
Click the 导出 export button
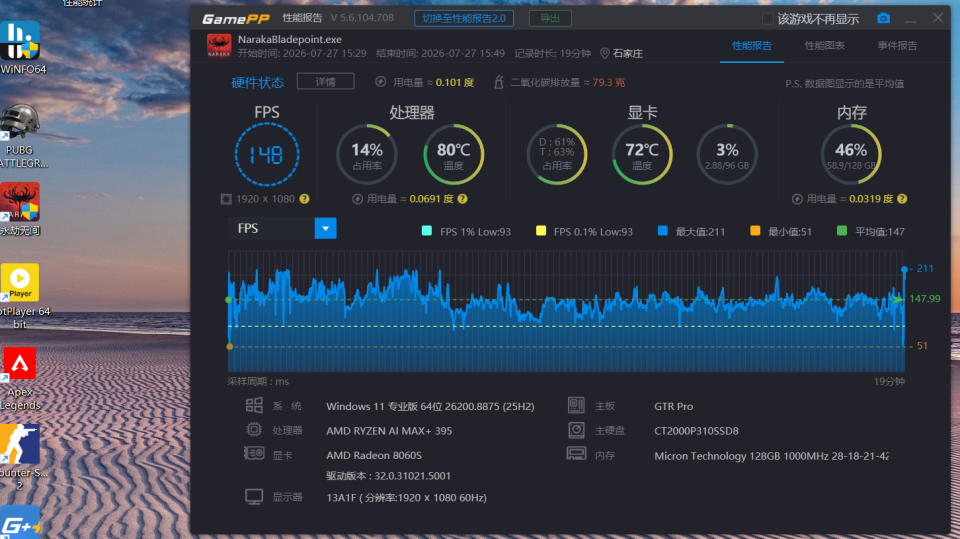pyautogui.click(x=550, y=18)
